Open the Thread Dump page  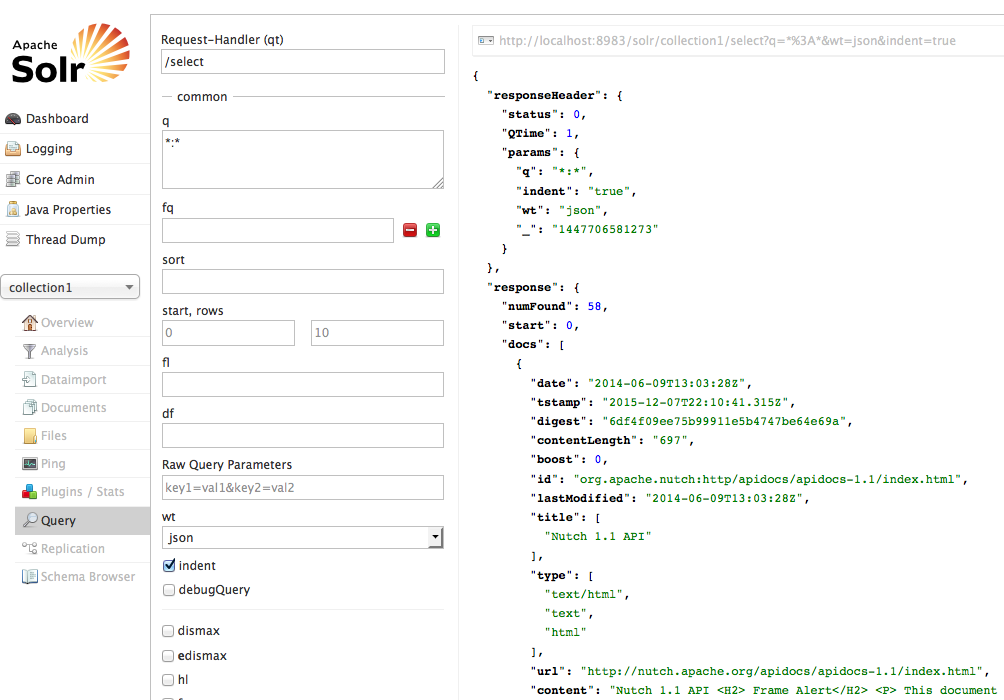pyautogui.click(x=65, y=240)
